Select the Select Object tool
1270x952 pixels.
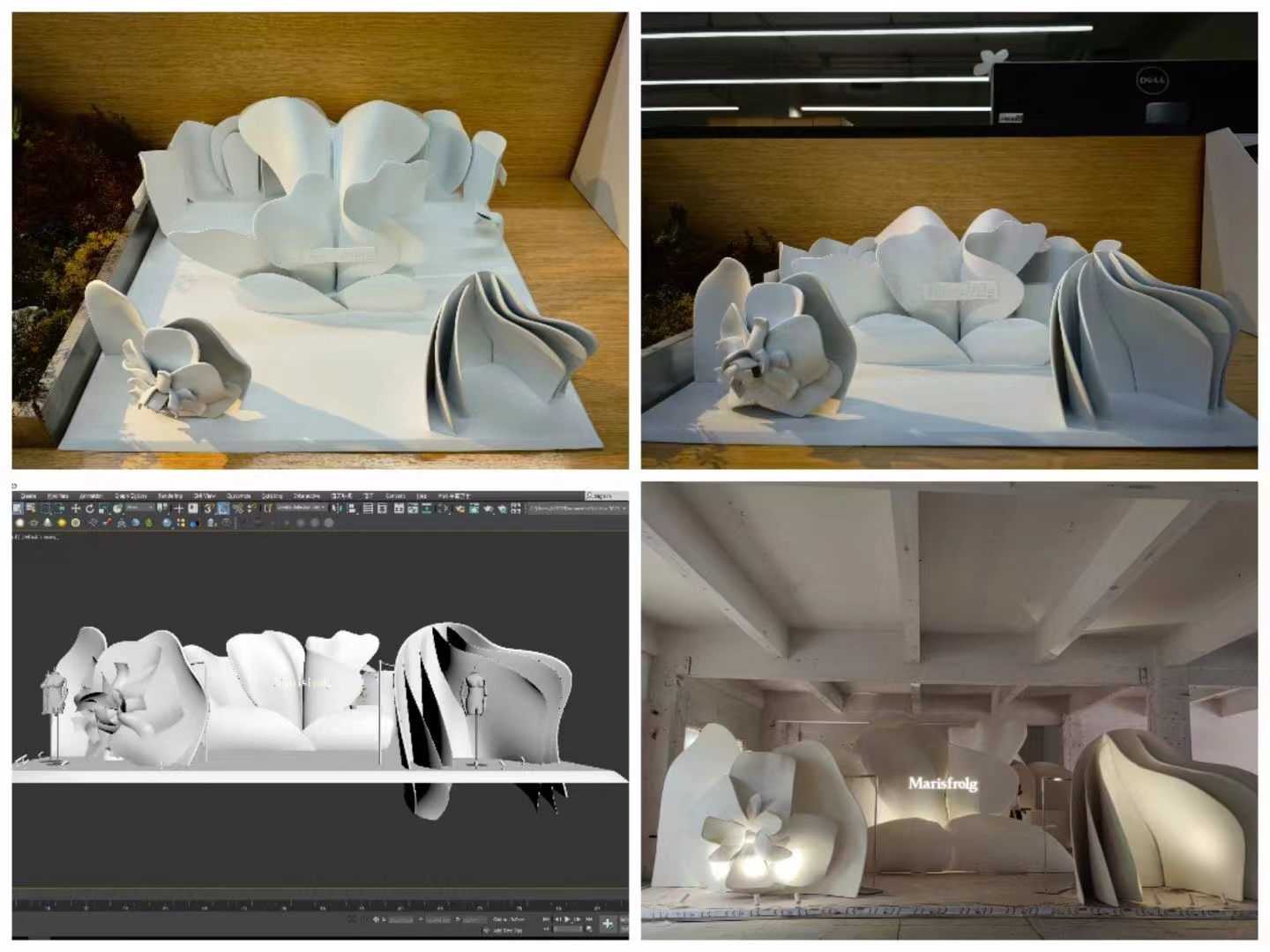point(18,509)
